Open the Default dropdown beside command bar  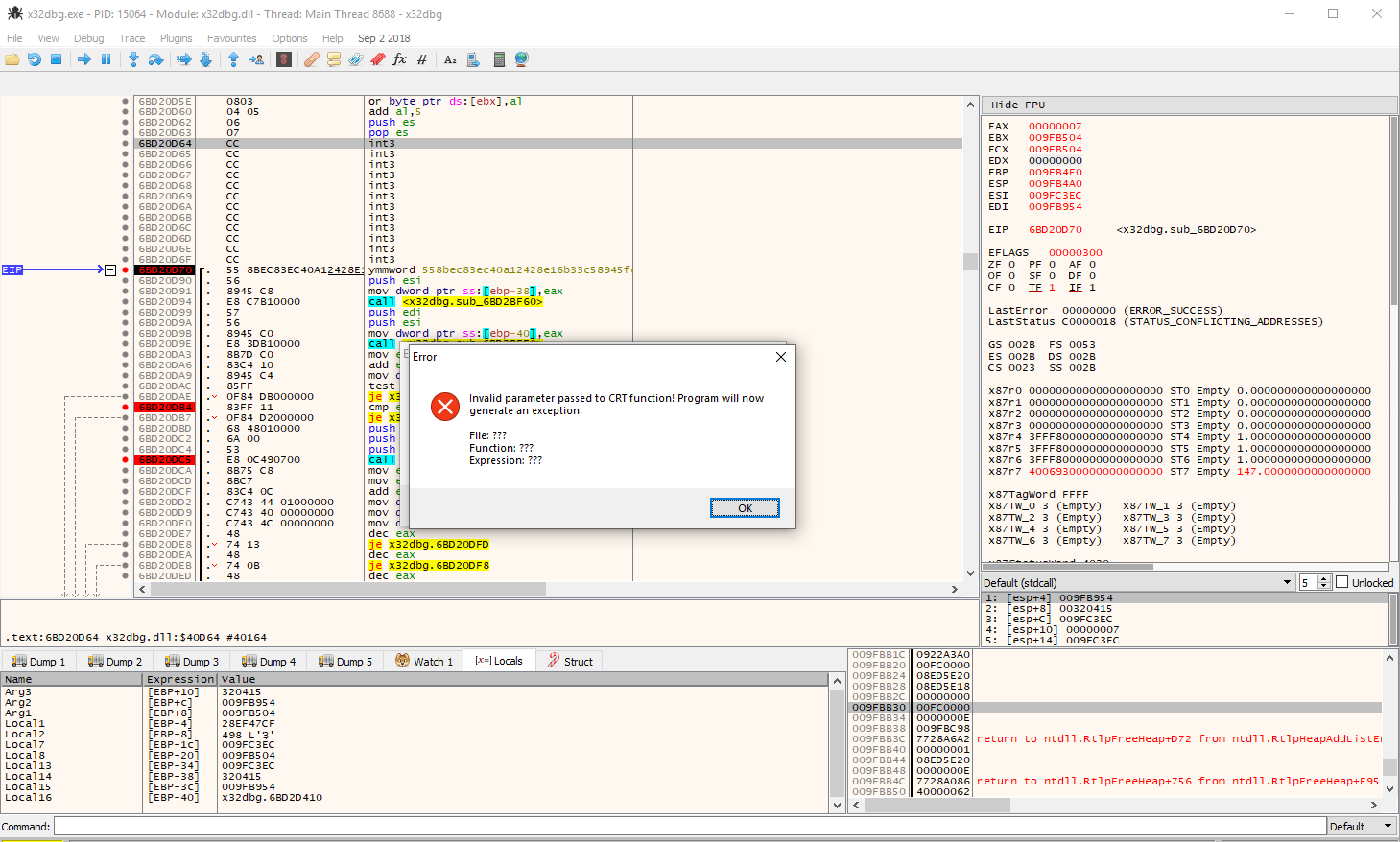1362,826
